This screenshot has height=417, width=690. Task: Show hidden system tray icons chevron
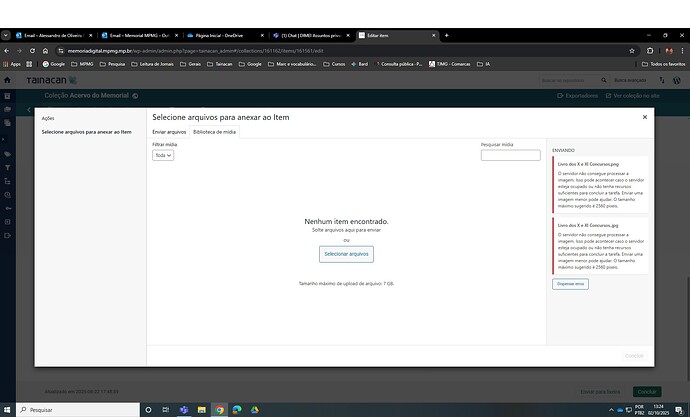tap(611, 410)
